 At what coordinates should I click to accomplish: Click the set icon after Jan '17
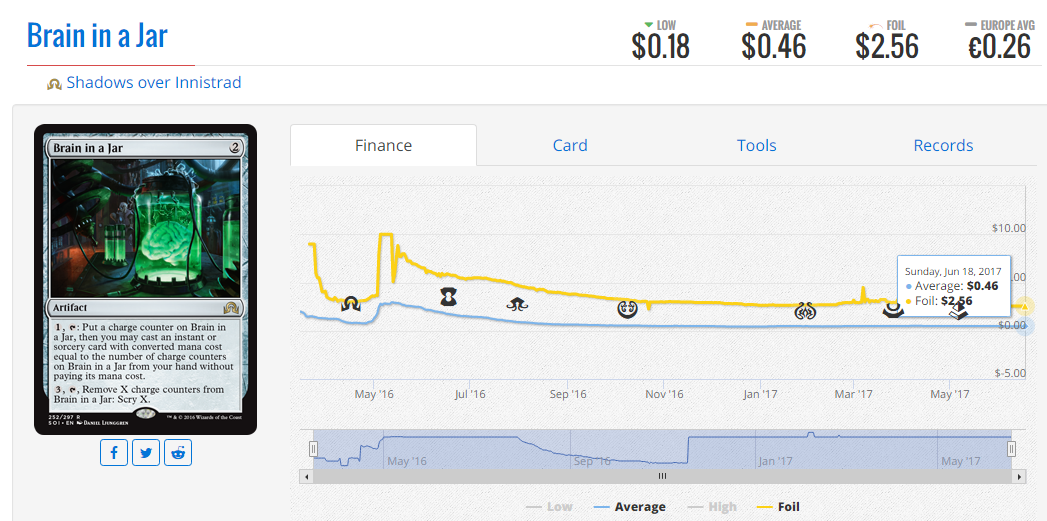coord(804,311)
